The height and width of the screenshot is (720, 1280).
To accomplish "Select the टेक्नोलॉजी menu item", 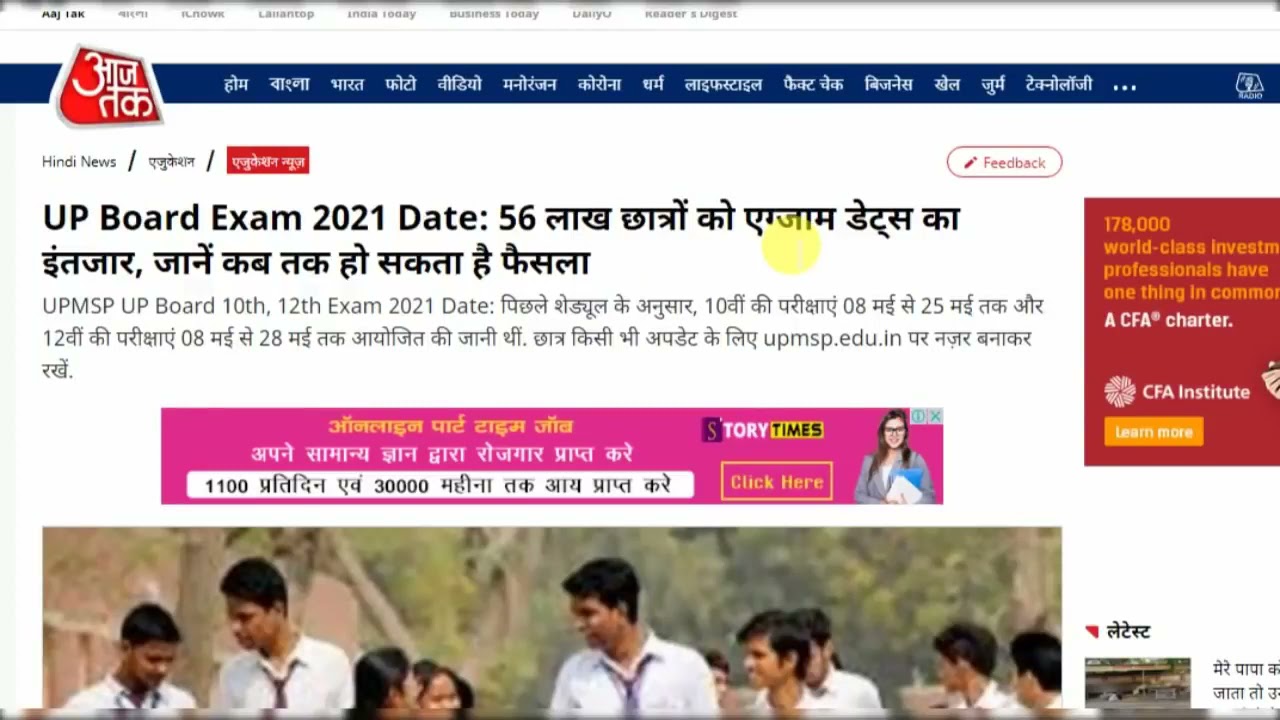I will point(1059,84).
